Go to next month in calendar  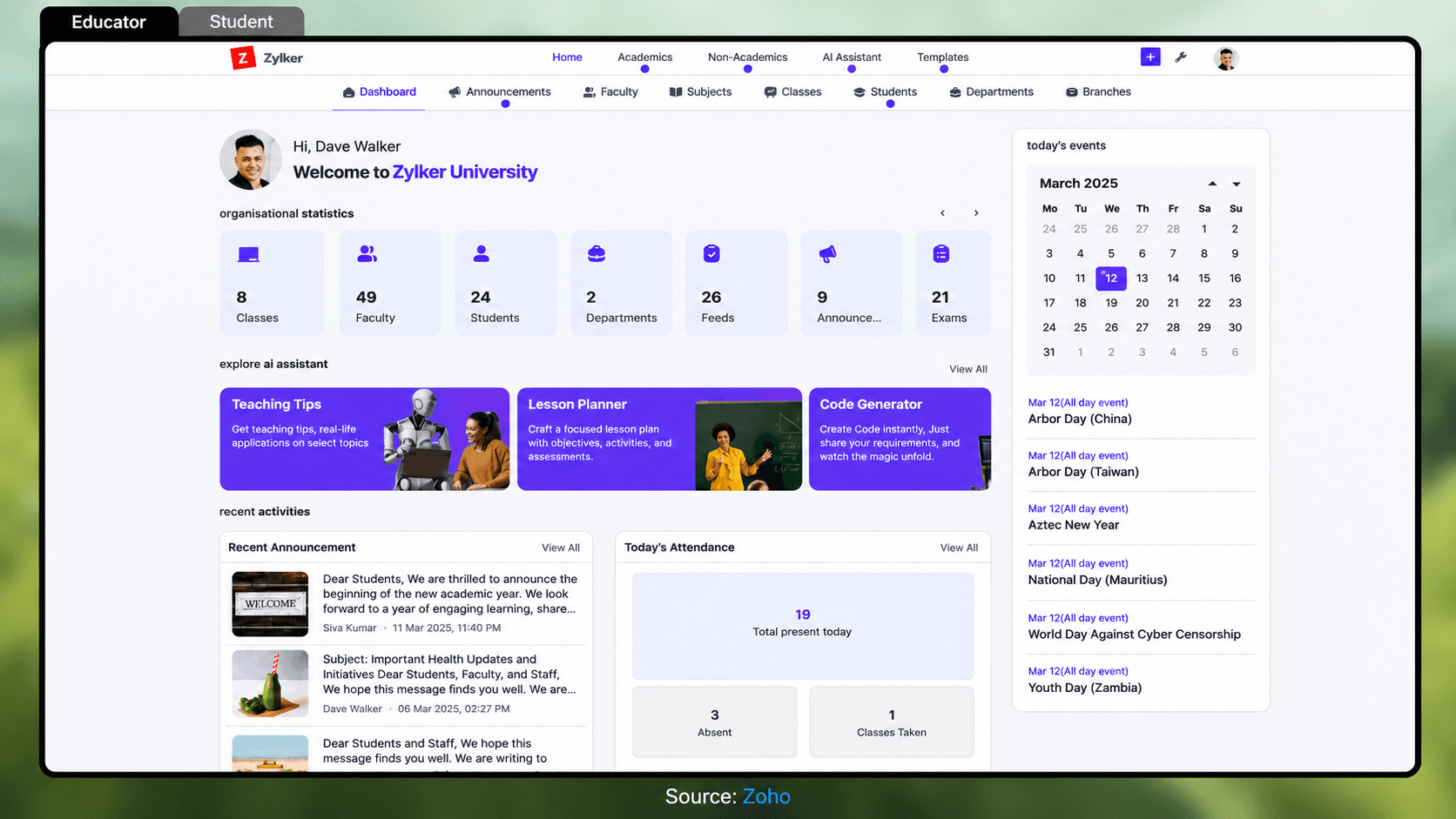click(x=1236, y=184)
